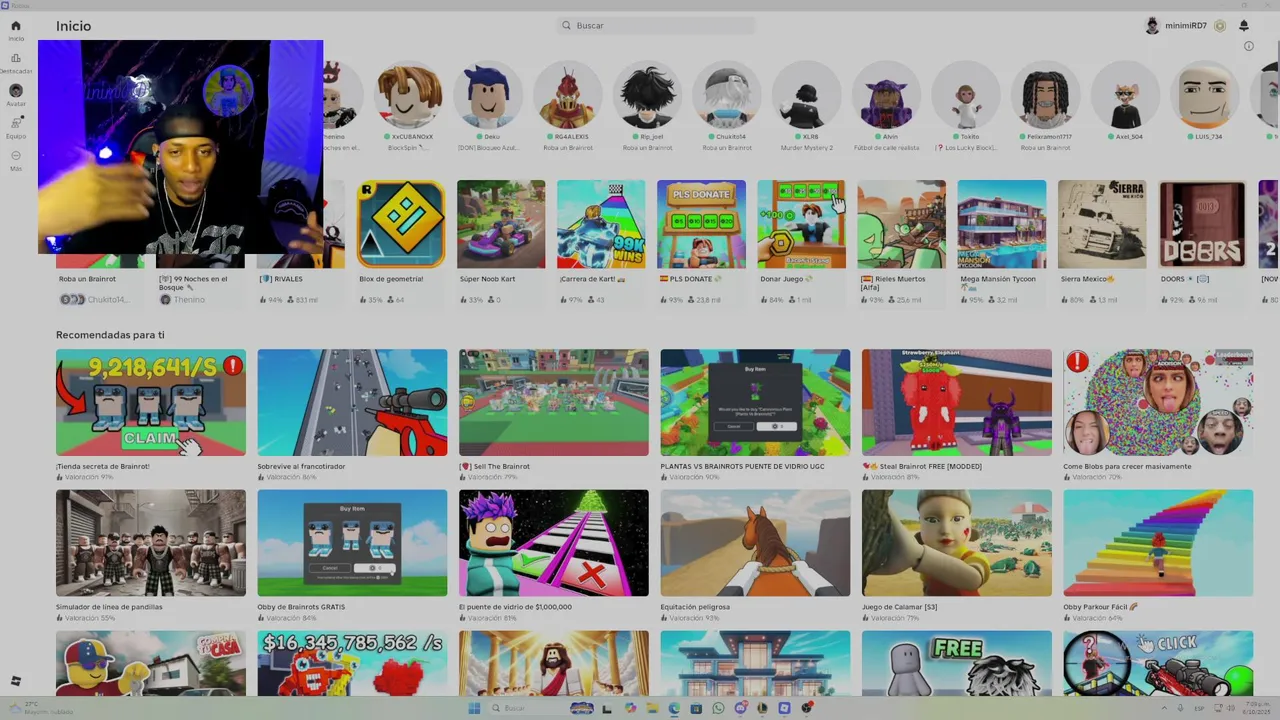Click the Inicio page title
Viewport: 1280px width, 720px height.
click(x=73, y=26)
